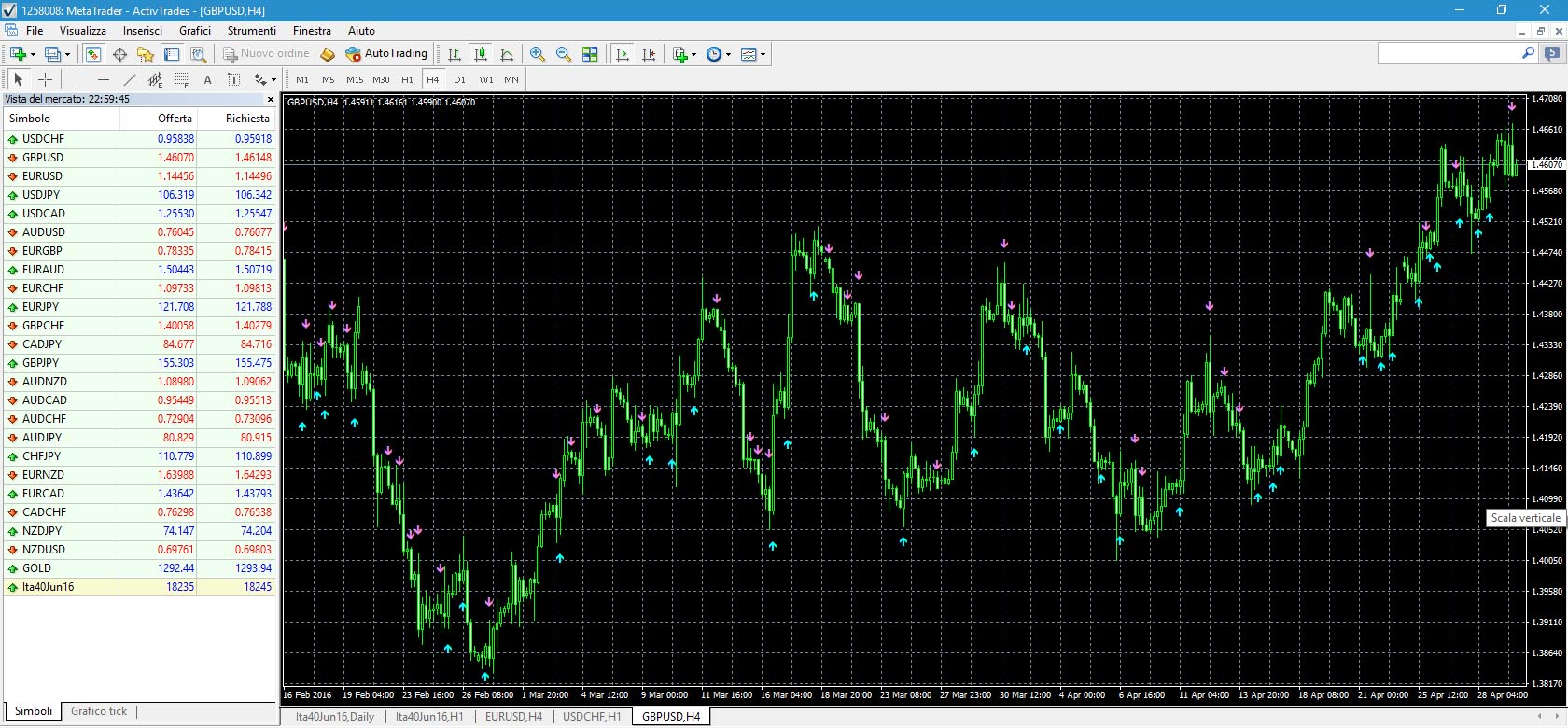Select the trendline tool
Screen dimensions: 1568x728
click(129, 79)
